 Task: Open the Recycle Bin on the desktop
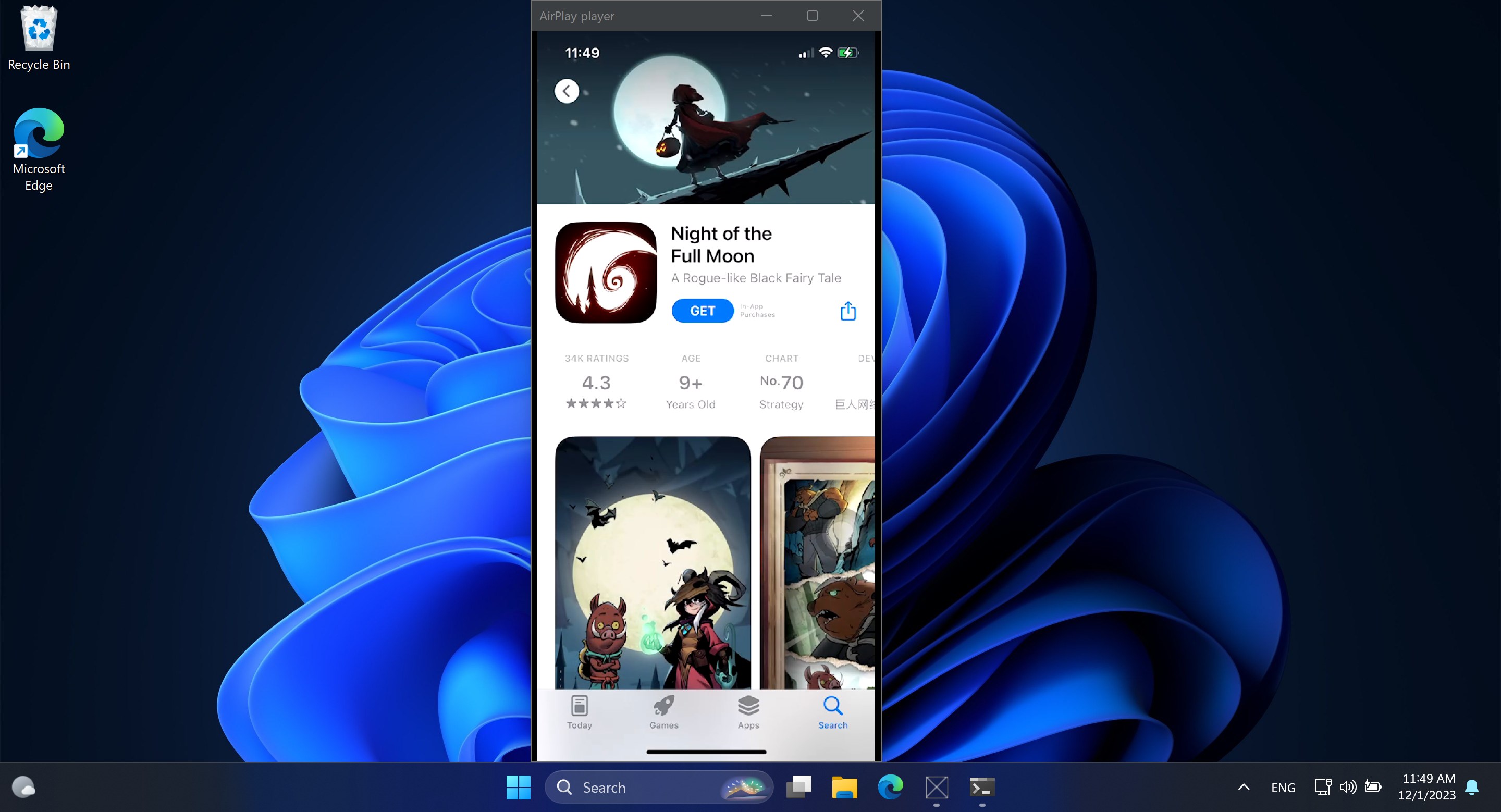pyautogui.click(x=39, y=28)
